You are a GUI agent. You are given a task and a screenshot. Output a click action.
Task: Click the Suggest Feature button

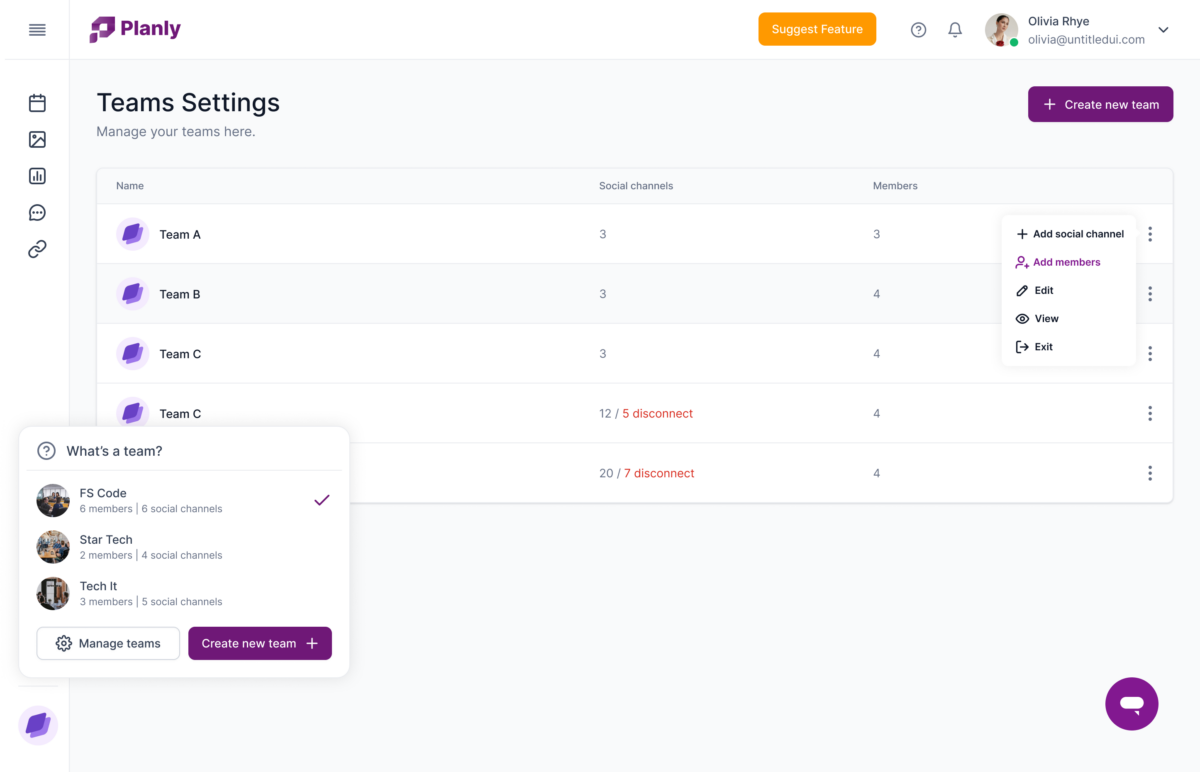[x=817, y=29]
